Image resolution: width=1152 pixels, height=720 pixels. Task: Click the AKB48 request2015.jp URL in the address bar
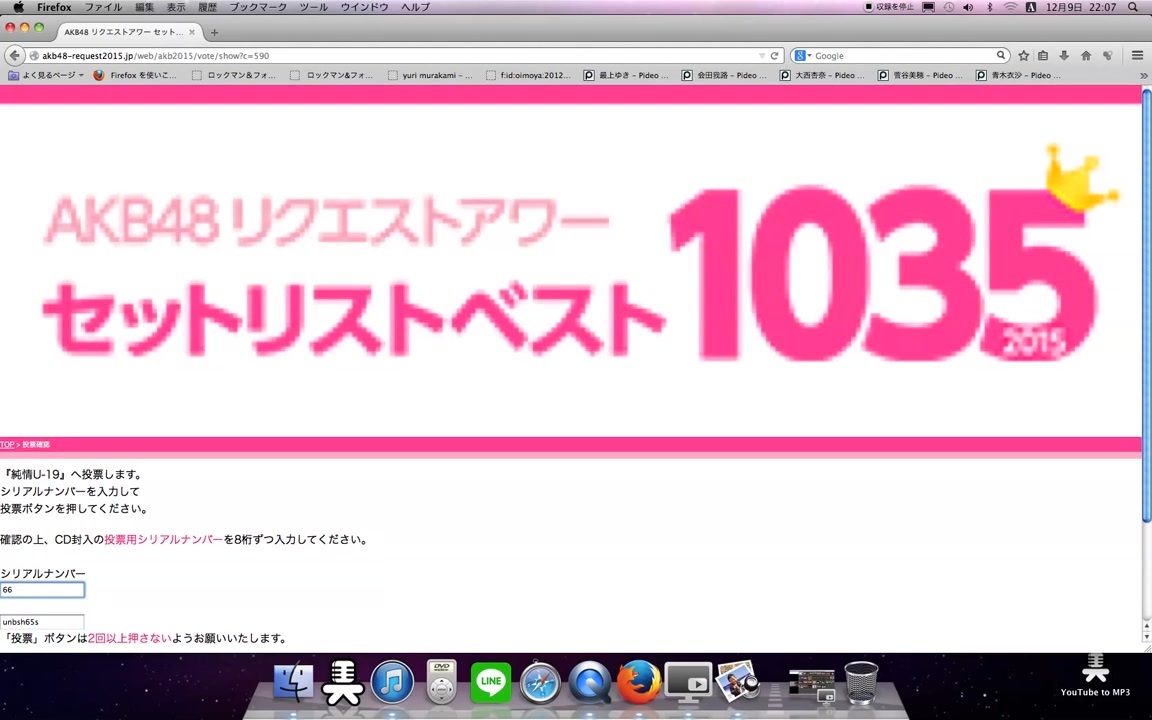[155, 56]
